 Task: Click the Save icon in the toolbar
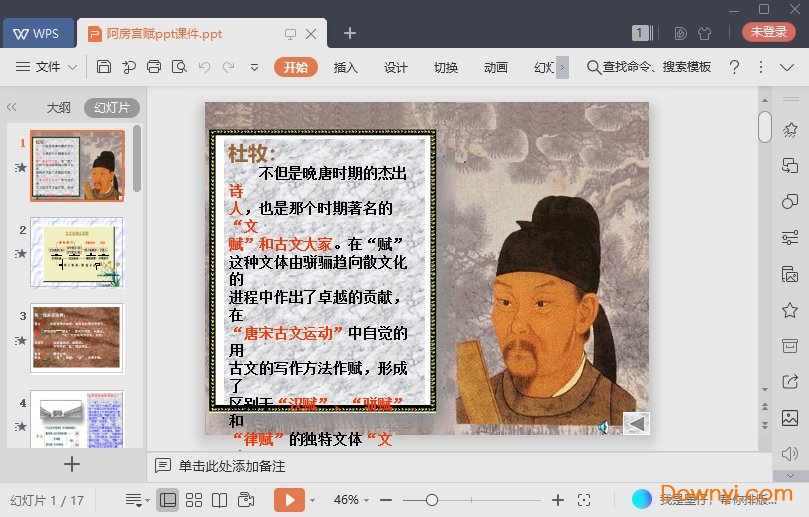point(104,67)
